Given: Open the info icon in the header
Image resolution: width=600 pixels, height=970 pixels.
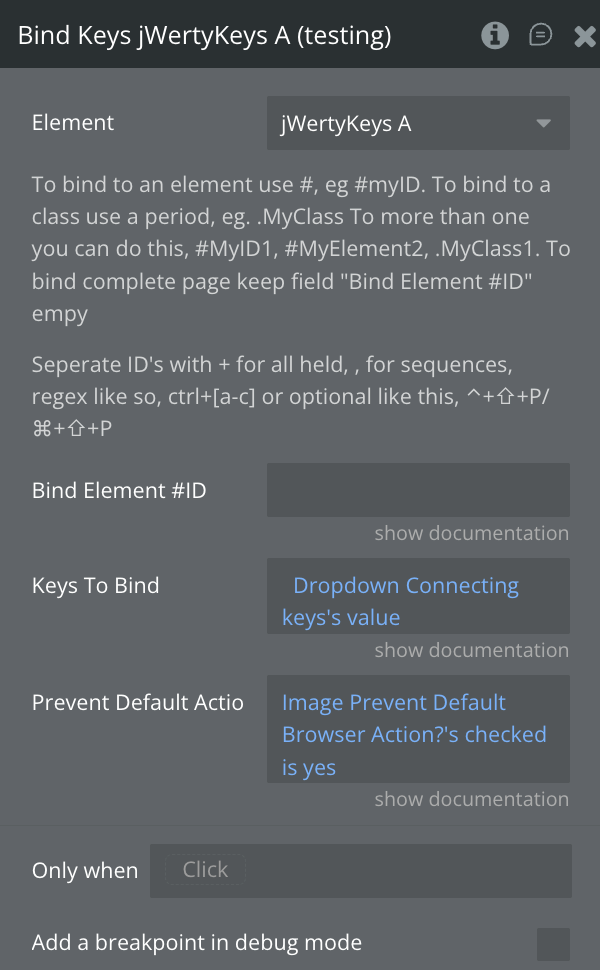Looking at the screenshot, I should pos(494,36).
